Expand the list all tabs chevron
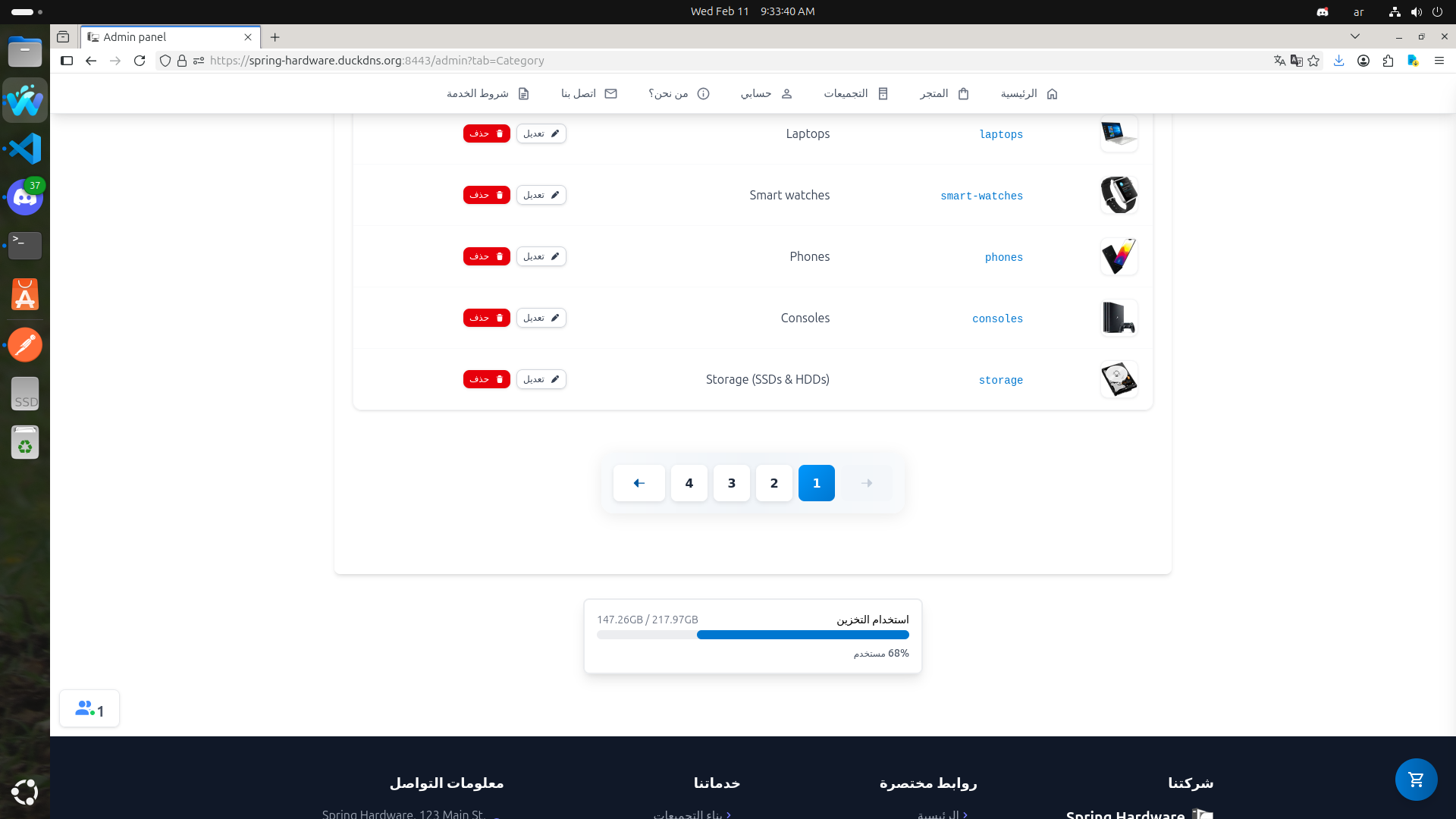 point(1355,36)
